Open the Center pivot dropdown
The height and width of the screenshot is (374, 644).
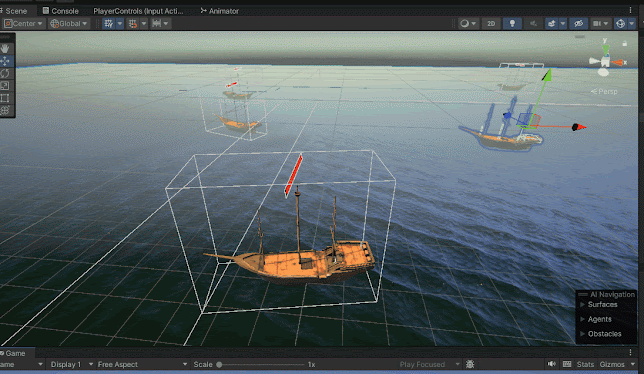23,23
